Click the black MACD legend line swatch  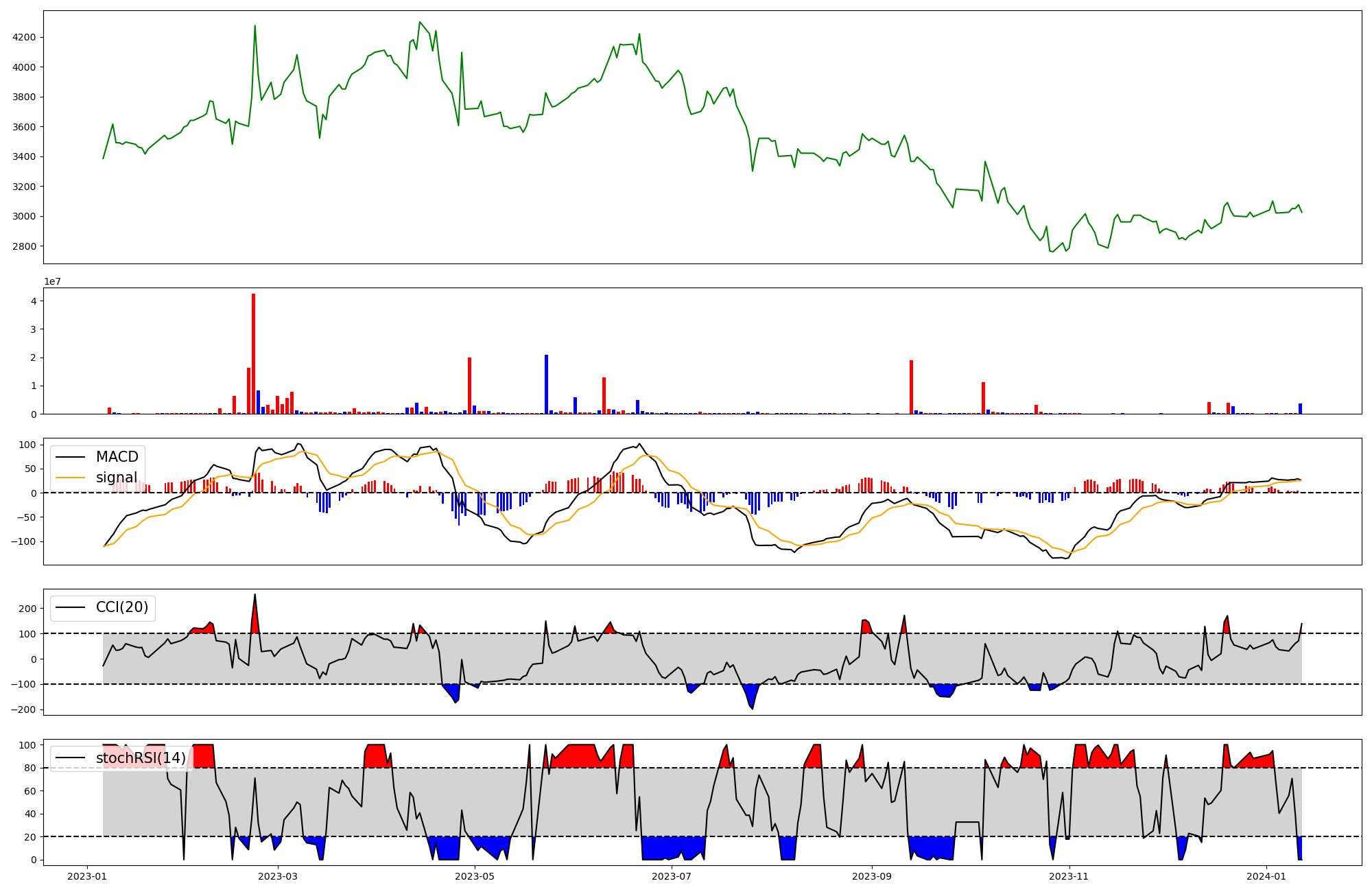pos(70,457)
